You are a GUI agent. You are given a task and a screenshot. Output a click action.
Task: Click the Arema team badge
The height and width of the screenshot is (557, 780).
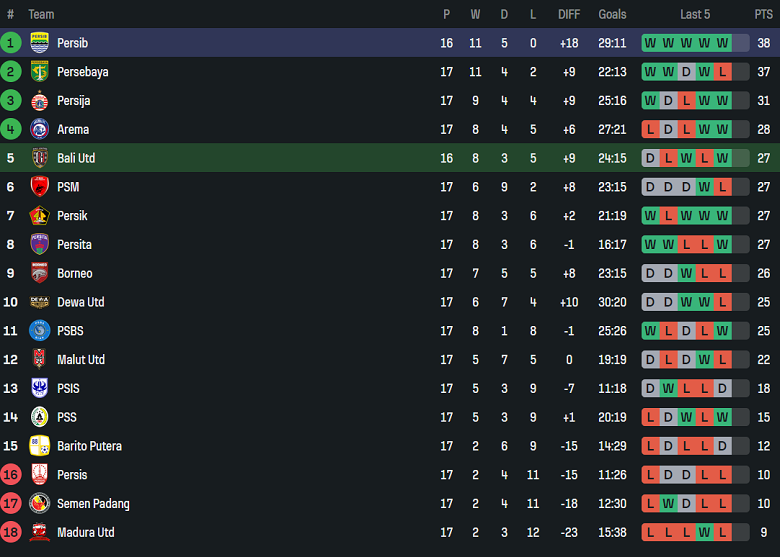40,129
